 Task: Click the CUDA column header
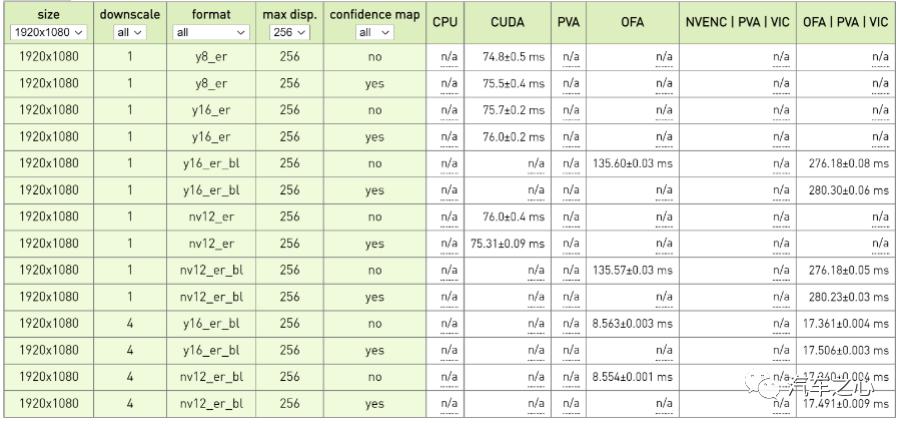(507, 22)
